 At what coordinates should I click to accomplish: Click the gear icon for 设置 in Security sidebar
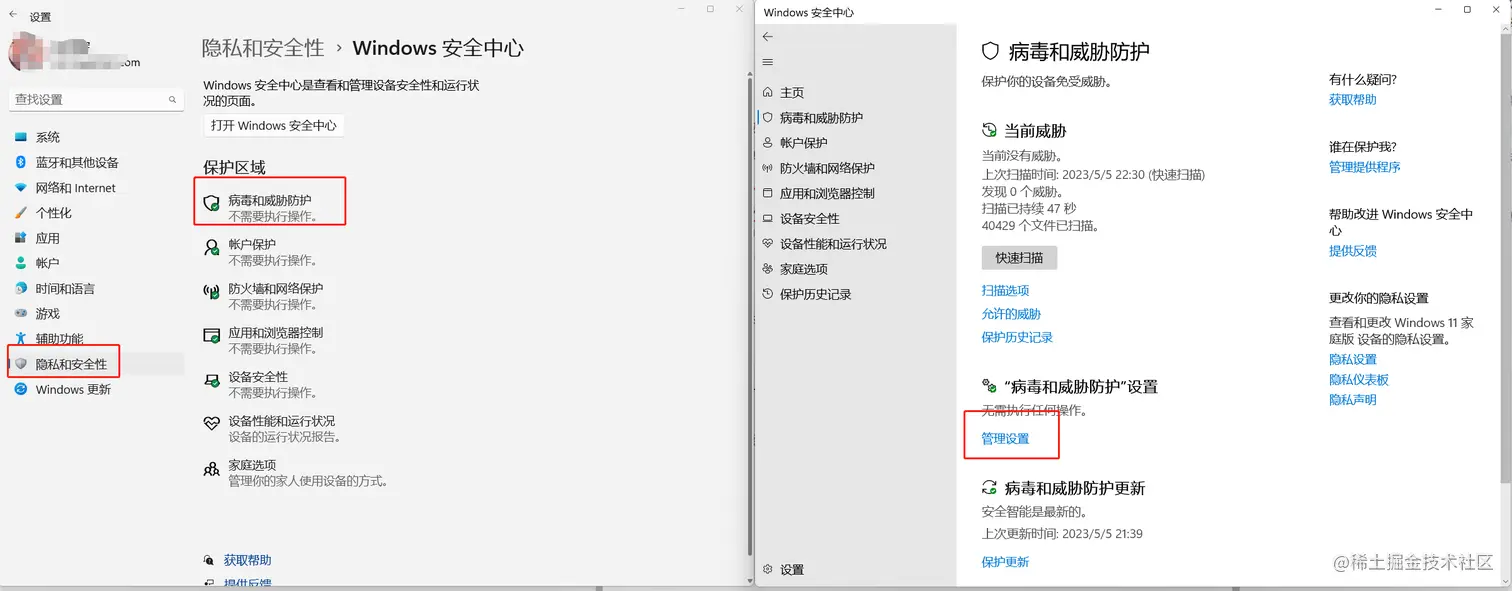768,569
